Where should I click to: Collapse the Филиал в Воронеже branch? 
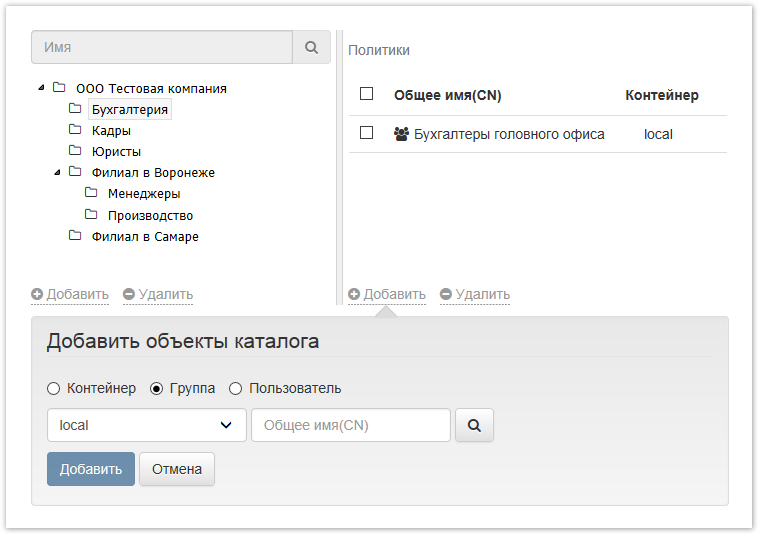57,172
